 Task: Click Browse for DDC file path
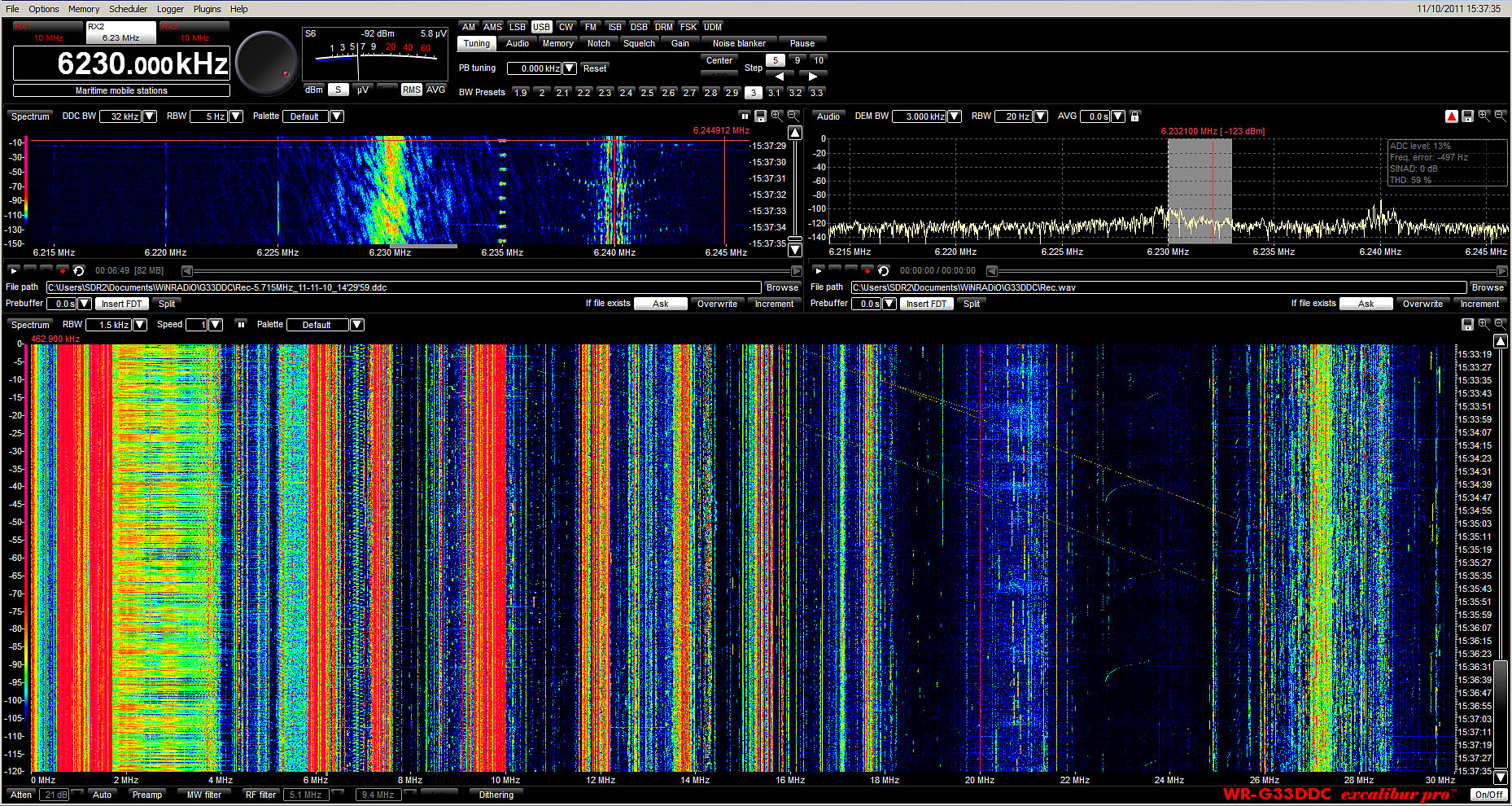click(782, 287)
